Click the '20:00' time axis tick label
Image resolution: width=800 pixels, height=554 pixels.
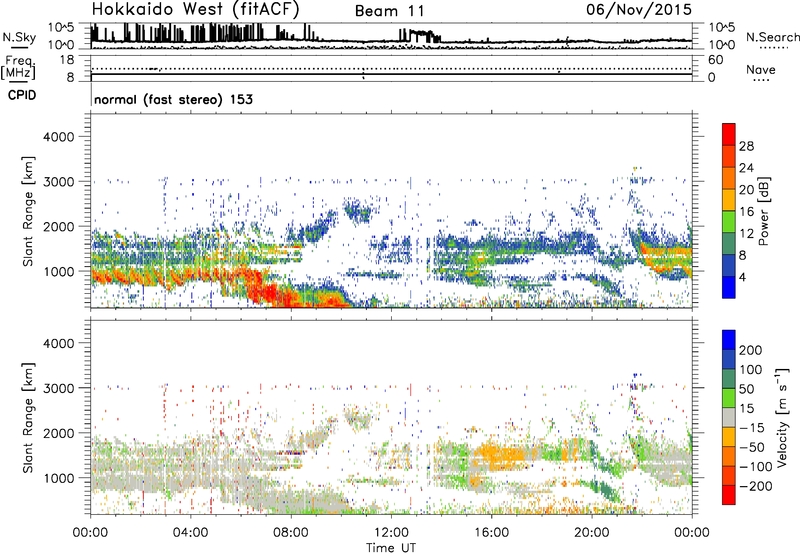coord(592,533)
